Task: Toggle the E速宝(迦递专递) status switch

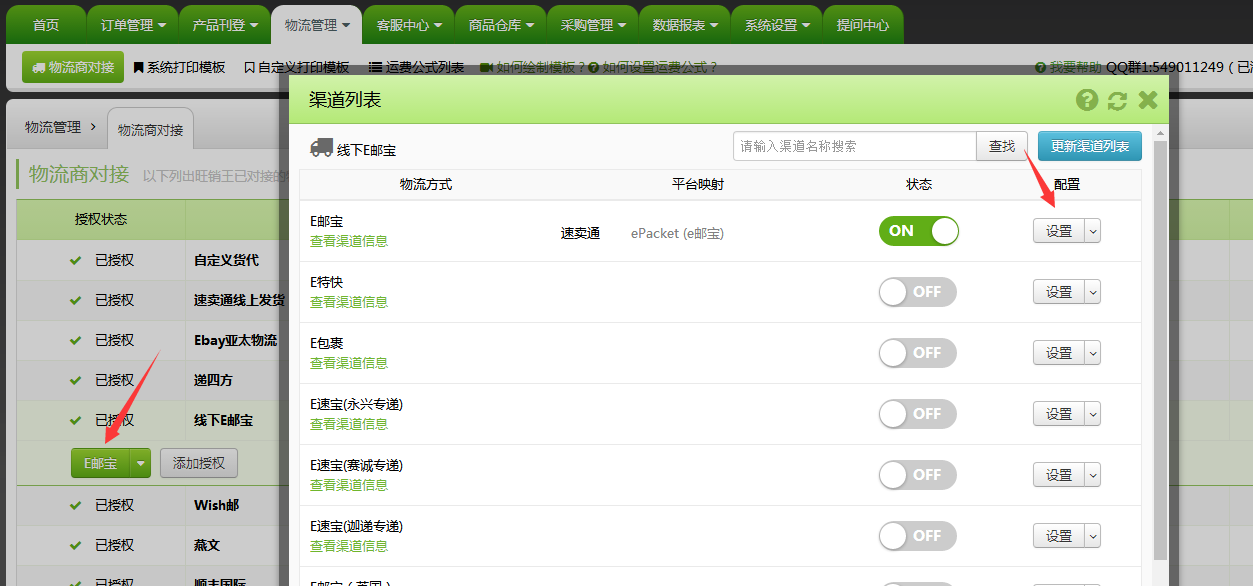Action: pyautogui.click(x=918, y=536)
